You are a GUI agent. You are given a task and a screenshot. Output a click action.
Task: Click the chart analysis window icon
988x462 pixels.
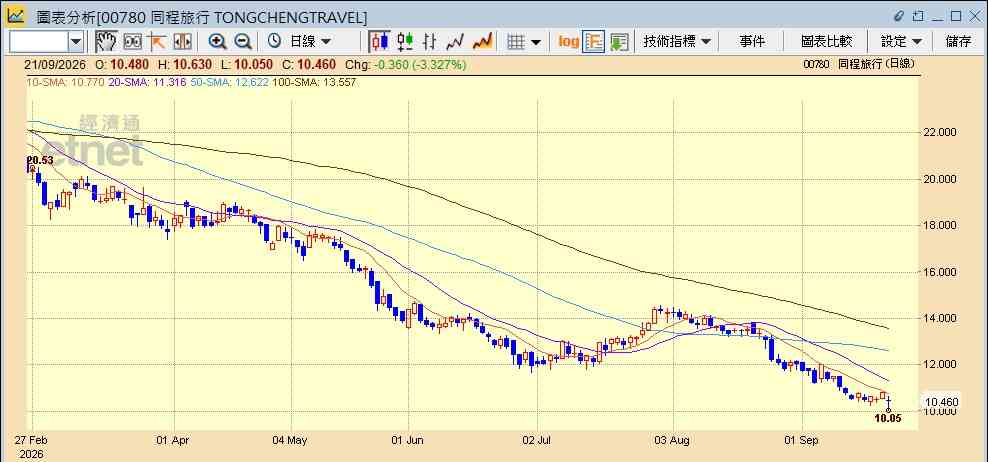click(x=15, y=15)
